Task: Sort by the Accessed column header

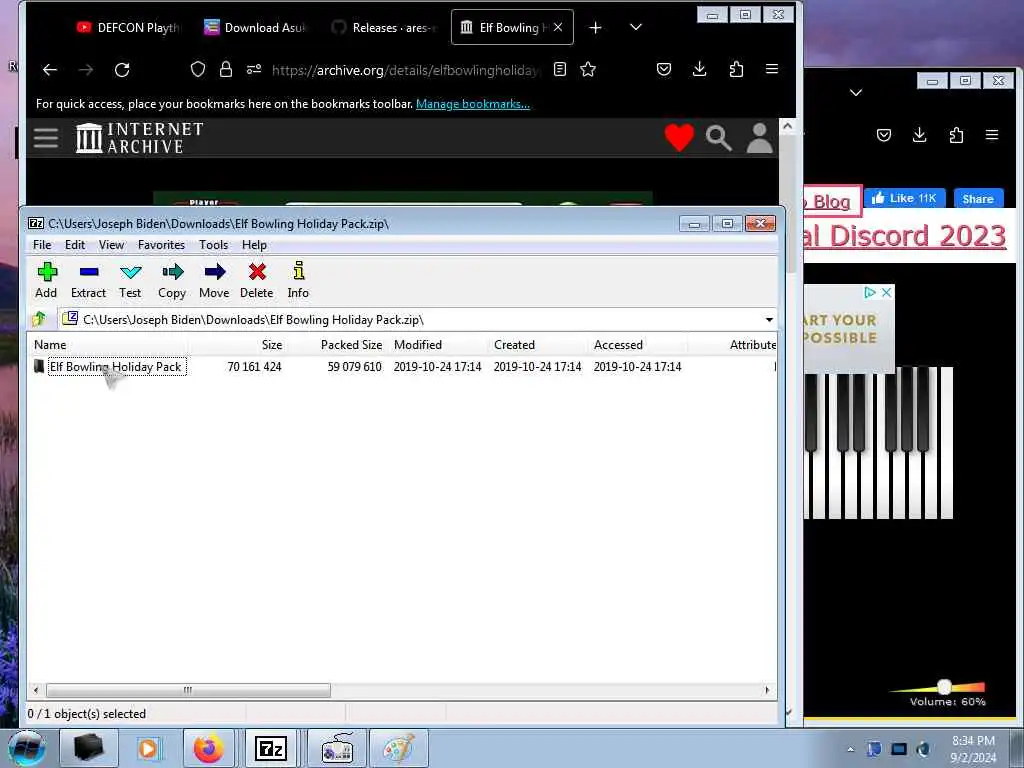Action: (618, 345)
